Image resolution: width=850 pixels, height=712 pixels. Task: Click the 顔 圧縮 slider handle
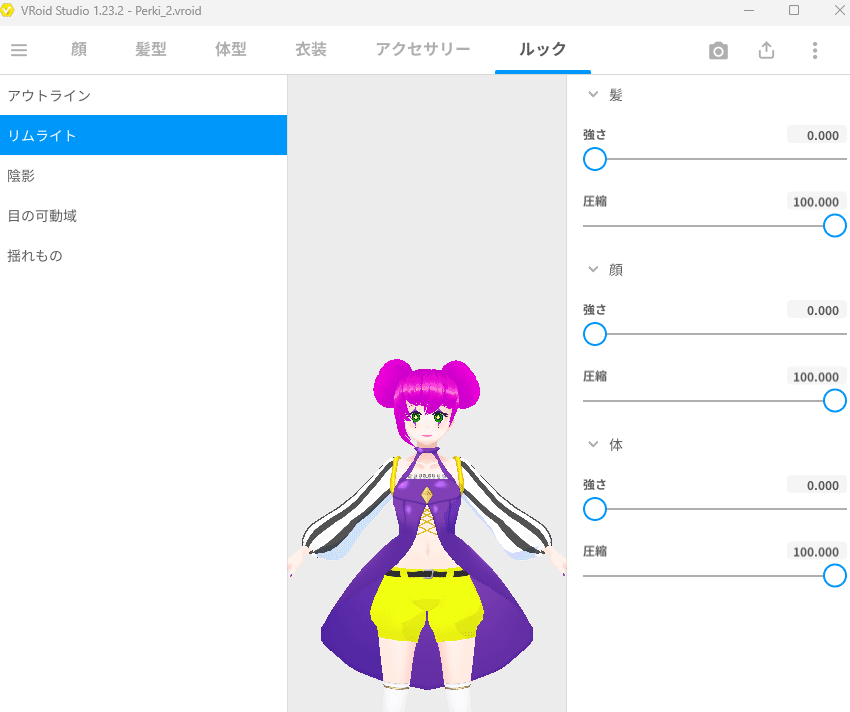click(834, 401)
